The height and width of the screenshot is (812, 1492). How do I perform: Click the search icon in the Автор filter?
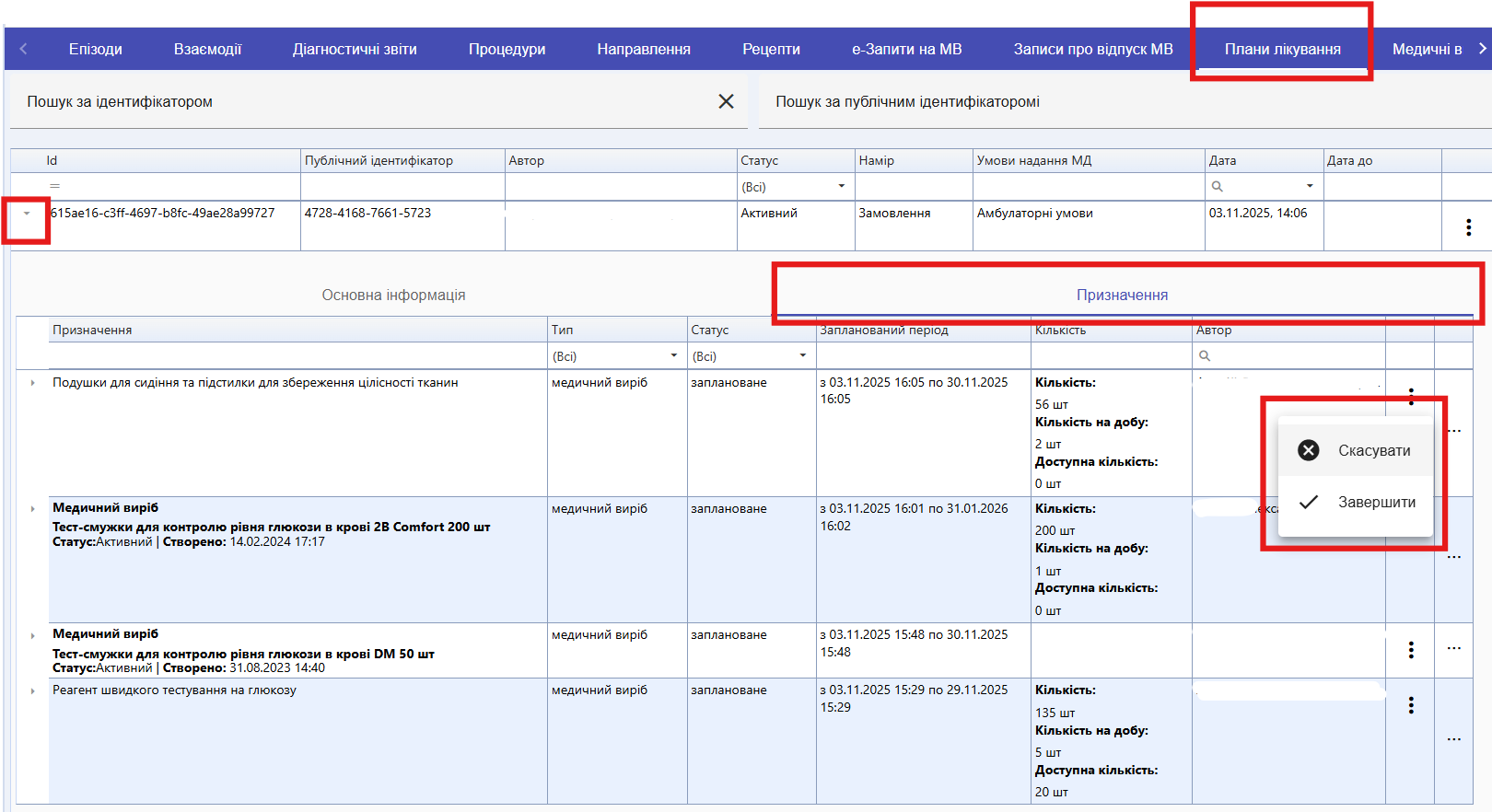point(1205,355)
